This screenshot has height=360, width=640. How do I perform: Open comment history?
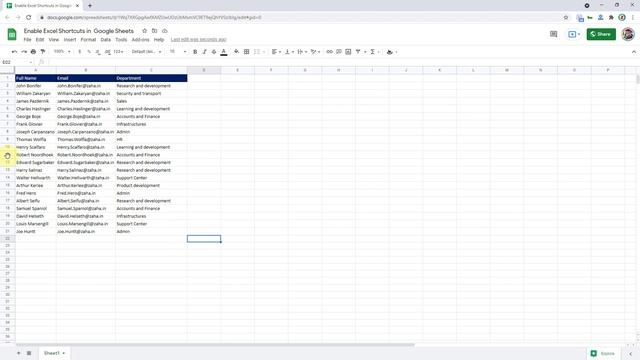point(553,34)
